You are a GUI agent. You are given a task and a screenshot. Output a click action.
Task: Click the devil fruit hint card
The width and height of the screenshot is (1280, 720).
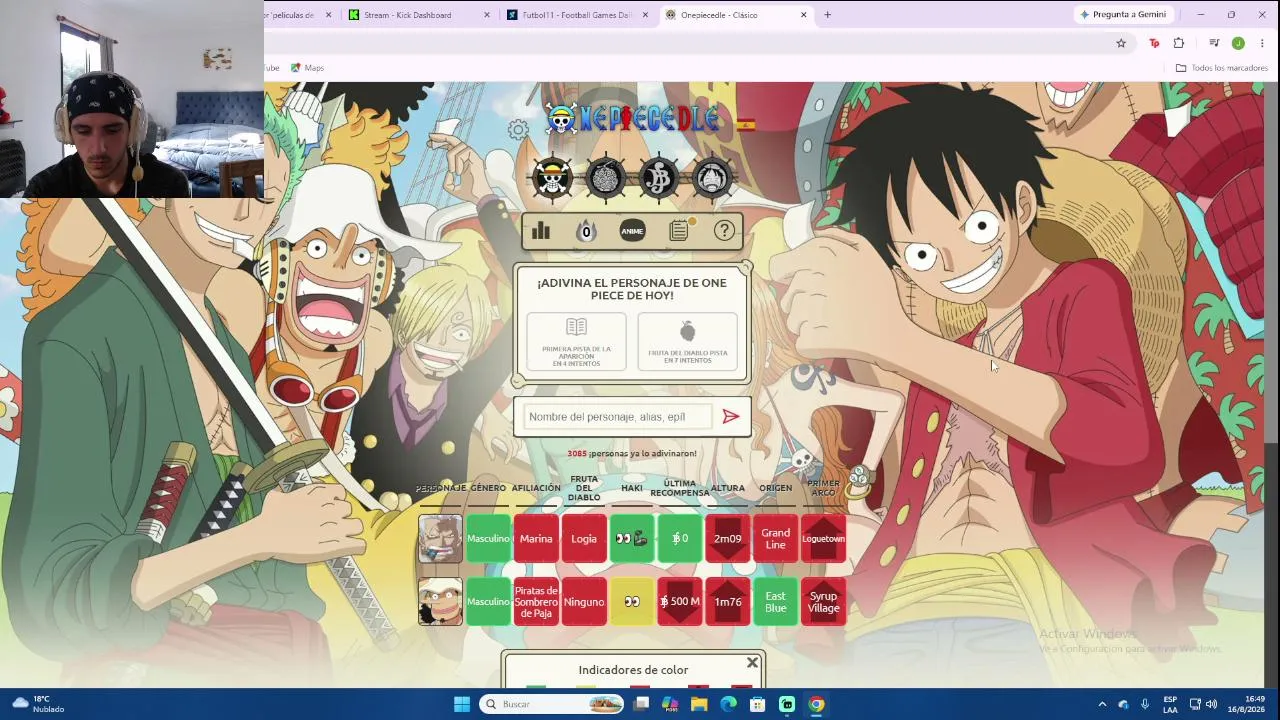tap(687, 342)
